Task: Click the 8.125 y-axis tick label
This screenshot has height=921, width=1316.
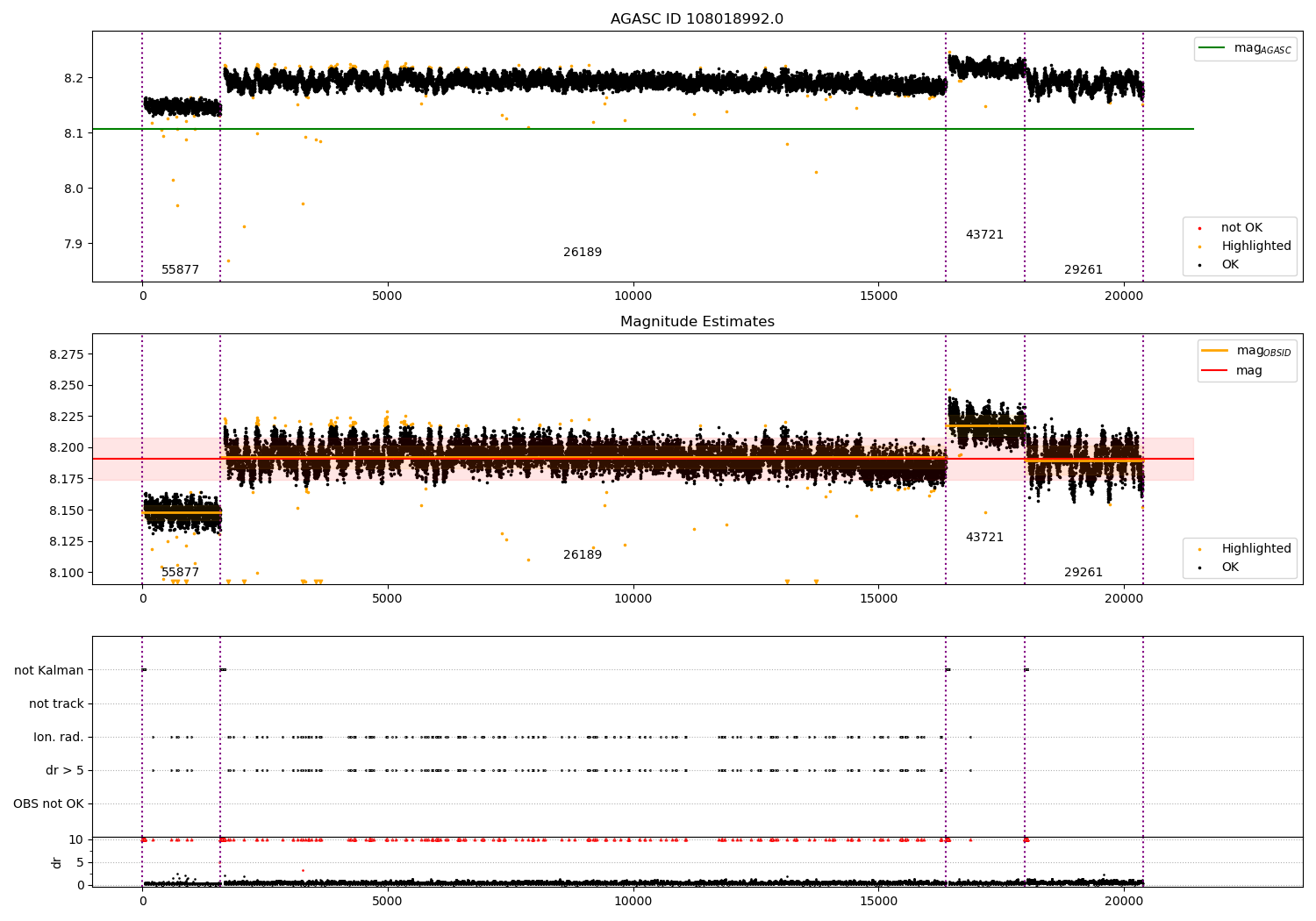Action: tap(66, 541)
